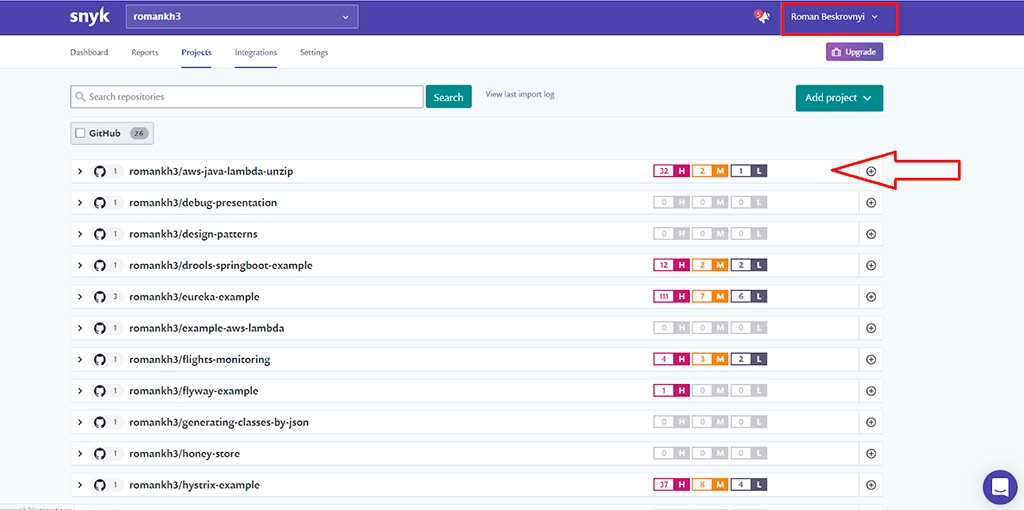Viewport: 1024px width, 510px height.
Task: Expand the design-patterns project row
Action: click(80, 234)
